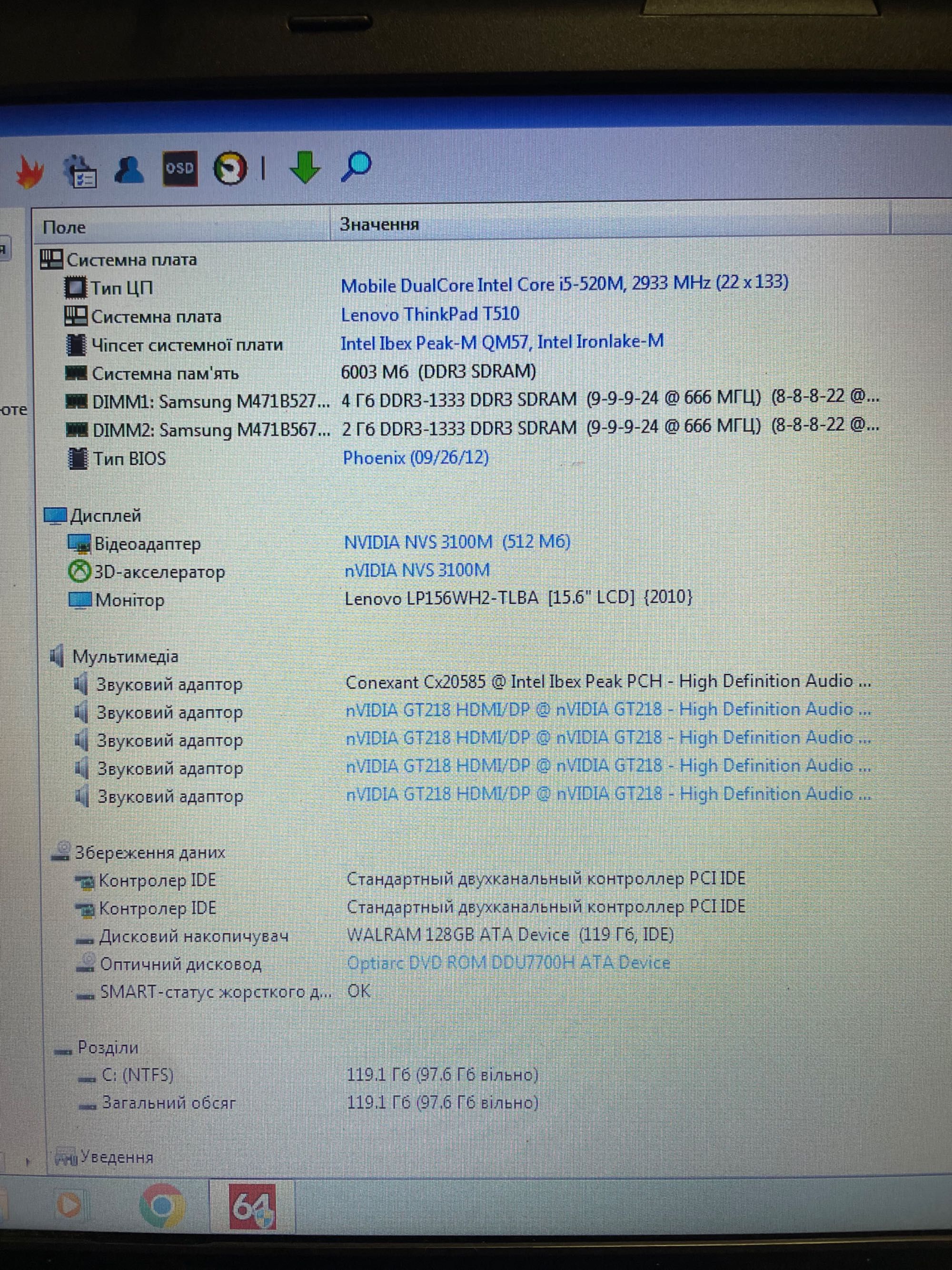Open the Phoenix (09/26/12) BIOS link
The image size is (952, 1270).
(416, 458)
